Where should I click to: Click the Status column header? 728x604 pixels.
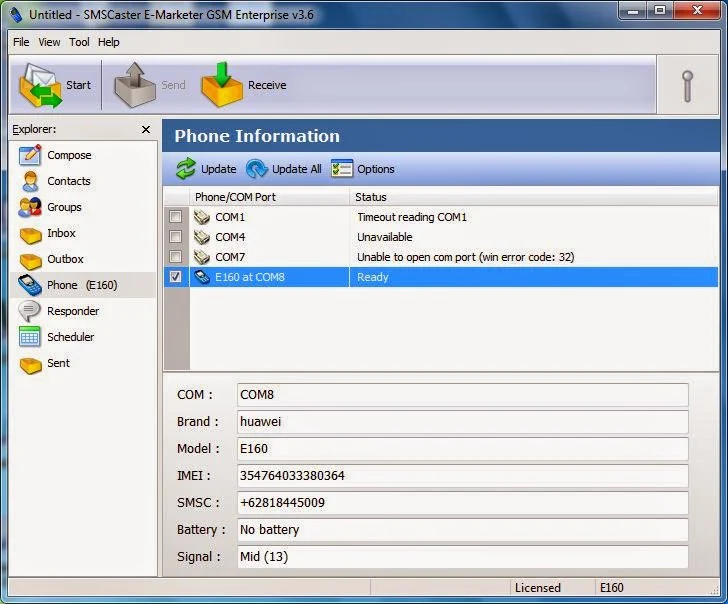pyautogui.click(x=533, y=197)
